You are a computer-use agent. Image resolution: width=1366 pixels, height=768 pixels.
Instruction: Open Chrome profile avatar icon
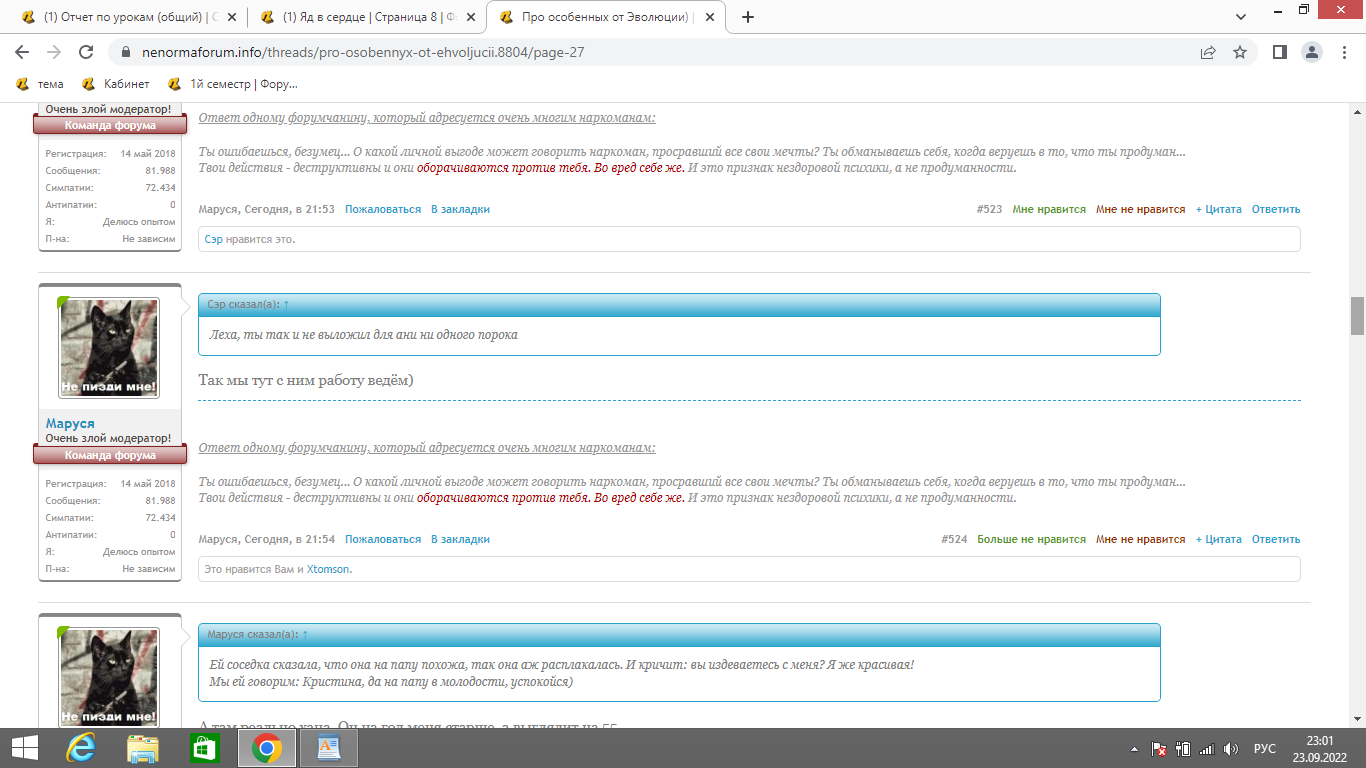(x=1312, y=52)
